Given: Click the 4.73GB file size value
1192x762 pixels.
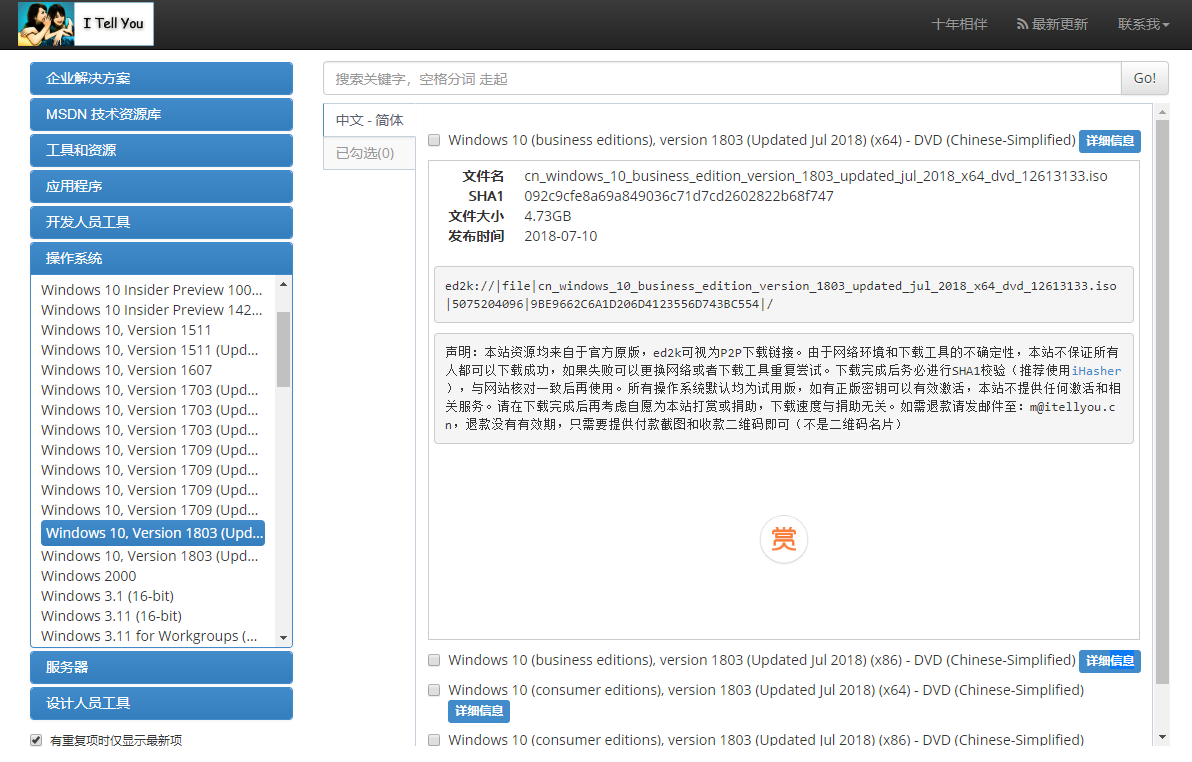Looking at the screenshot, I should click(x=547, y=216).
